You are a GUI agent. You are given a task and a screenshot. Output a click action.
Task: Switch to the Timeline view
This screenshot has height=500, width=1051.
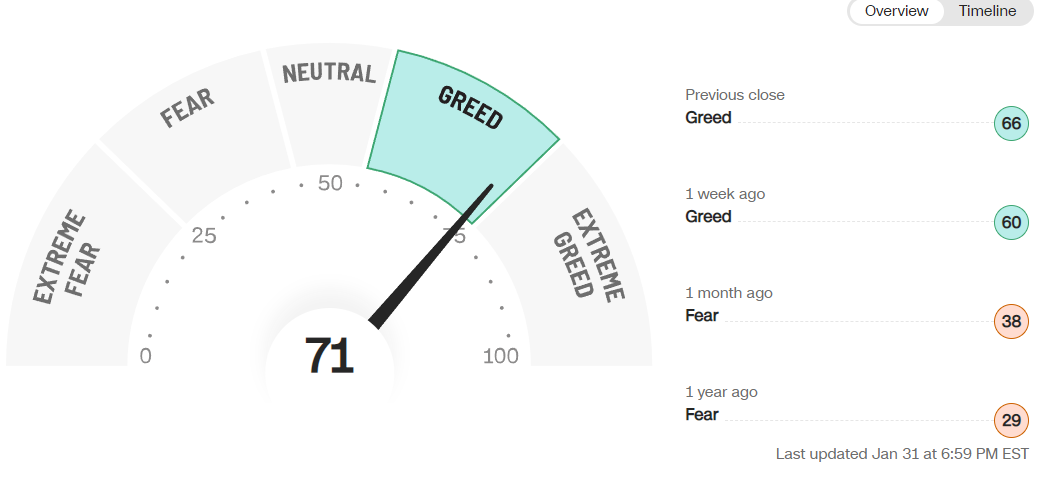coord(987,12)
